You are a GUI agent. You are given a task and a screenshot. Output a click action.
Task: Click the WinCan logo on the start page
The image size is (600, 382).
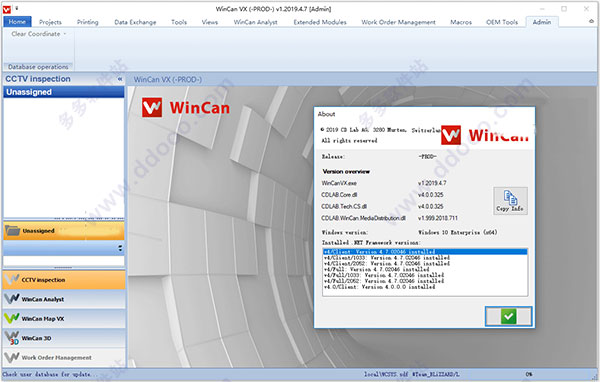(186, 108)
